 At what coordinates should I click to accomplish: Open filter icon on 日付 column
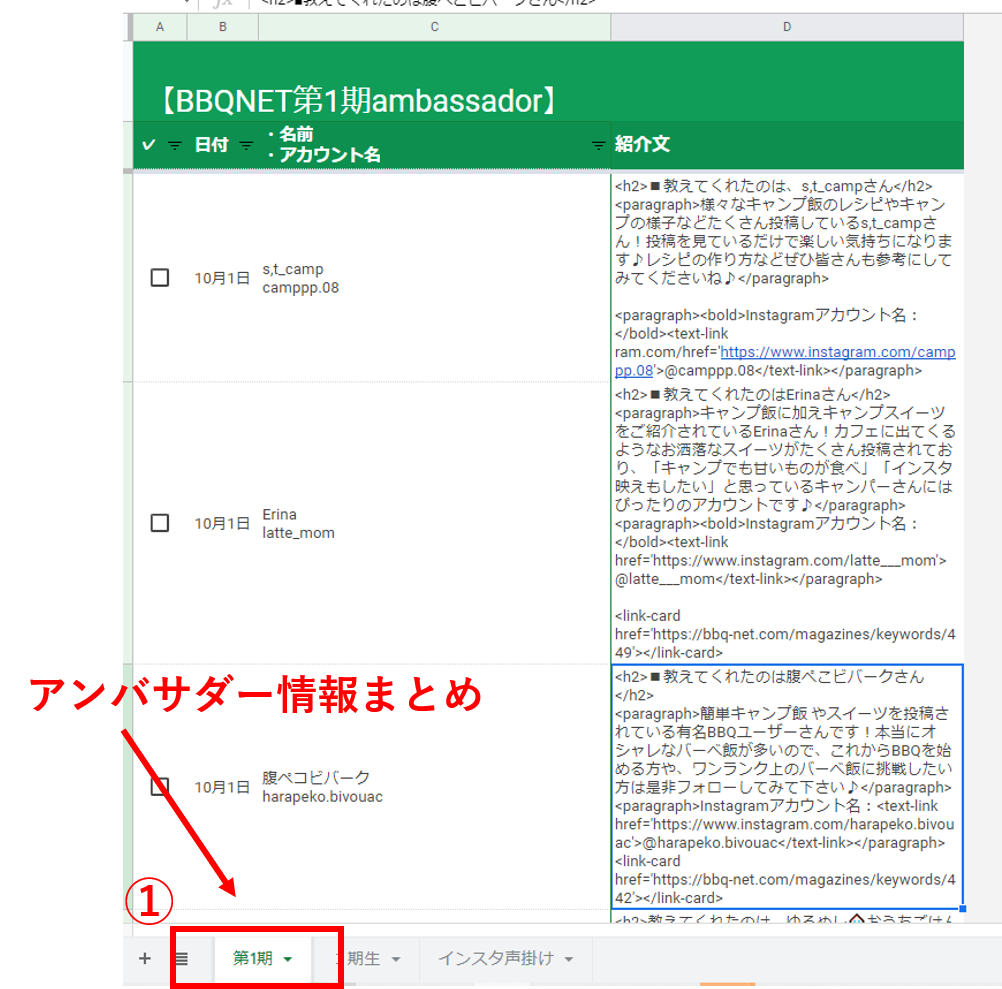(x=246, y=145)
